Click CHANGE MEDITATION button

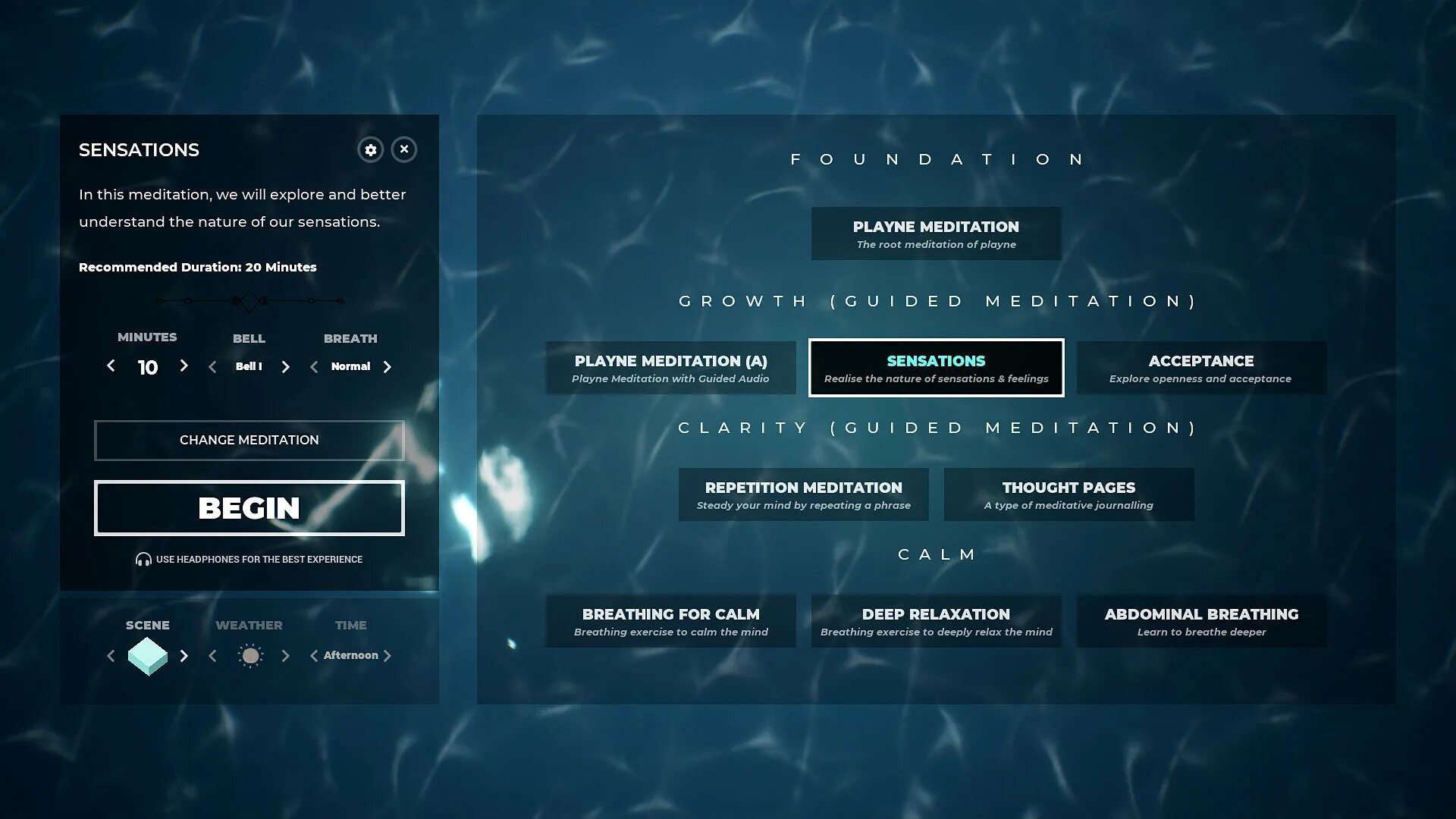249,440
